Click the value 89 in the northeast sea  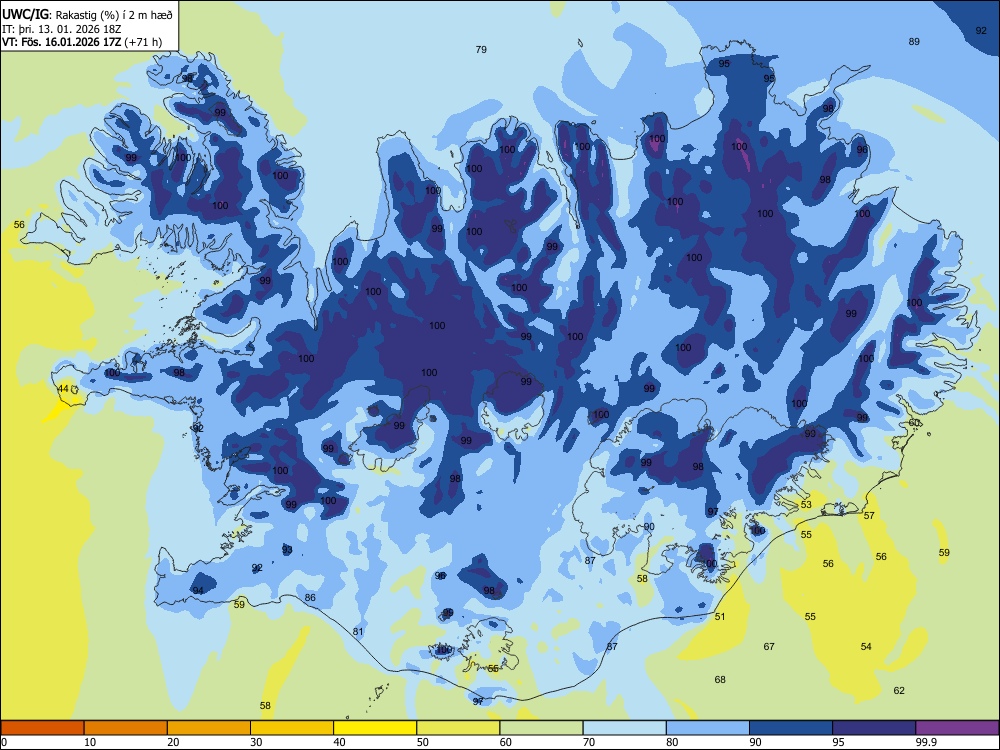pos(914,41)
